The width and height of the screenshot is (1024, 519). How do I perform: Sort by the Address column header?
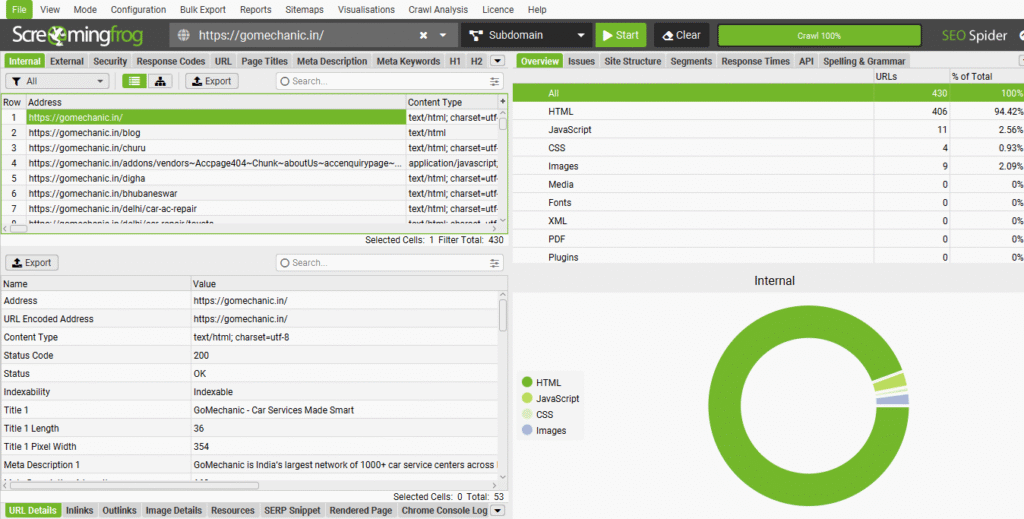[216, 102]
